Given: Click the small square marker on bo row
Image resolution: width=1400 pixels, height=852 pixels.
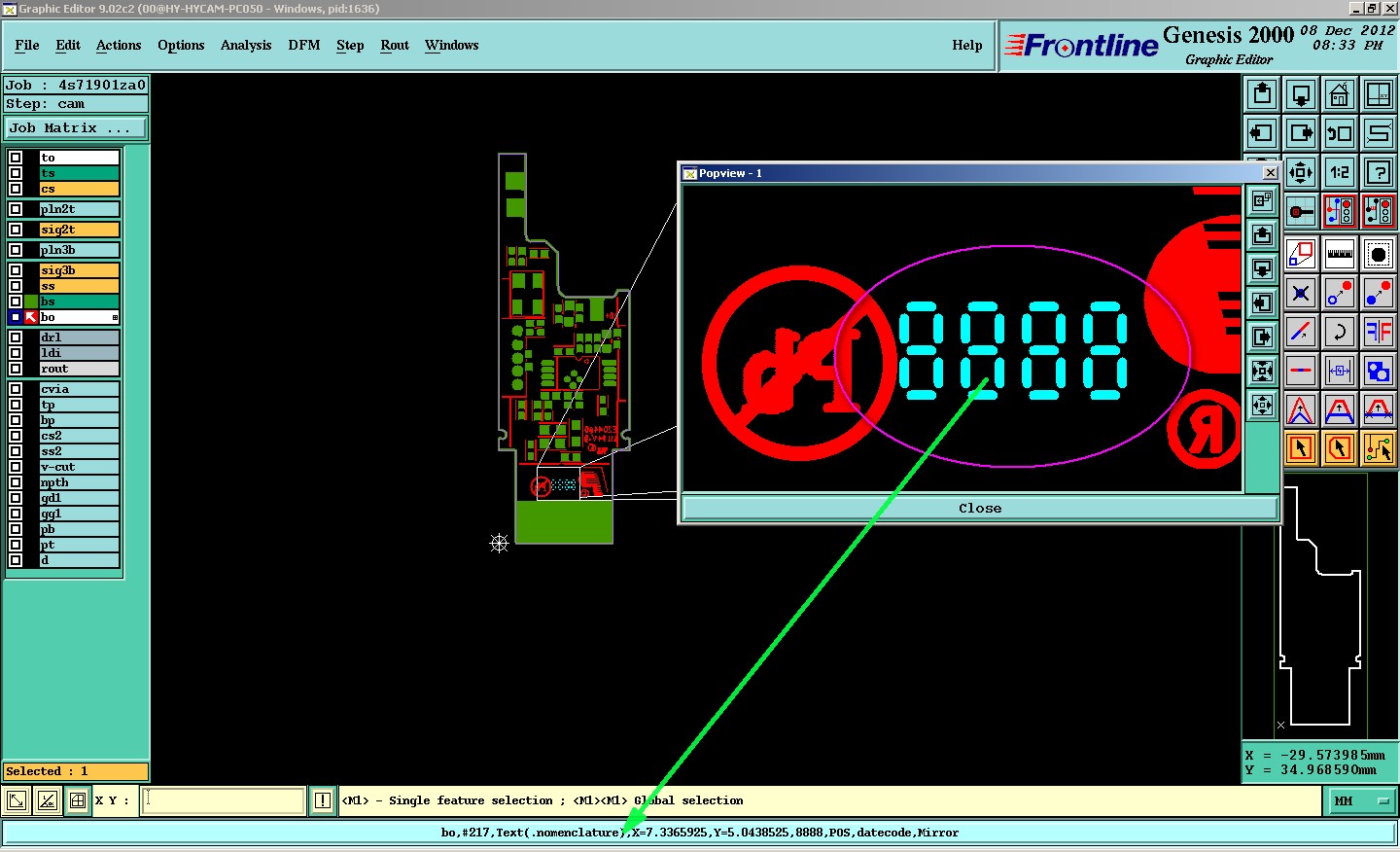Looking at the screenshot, I should click(x=115, y=318).
